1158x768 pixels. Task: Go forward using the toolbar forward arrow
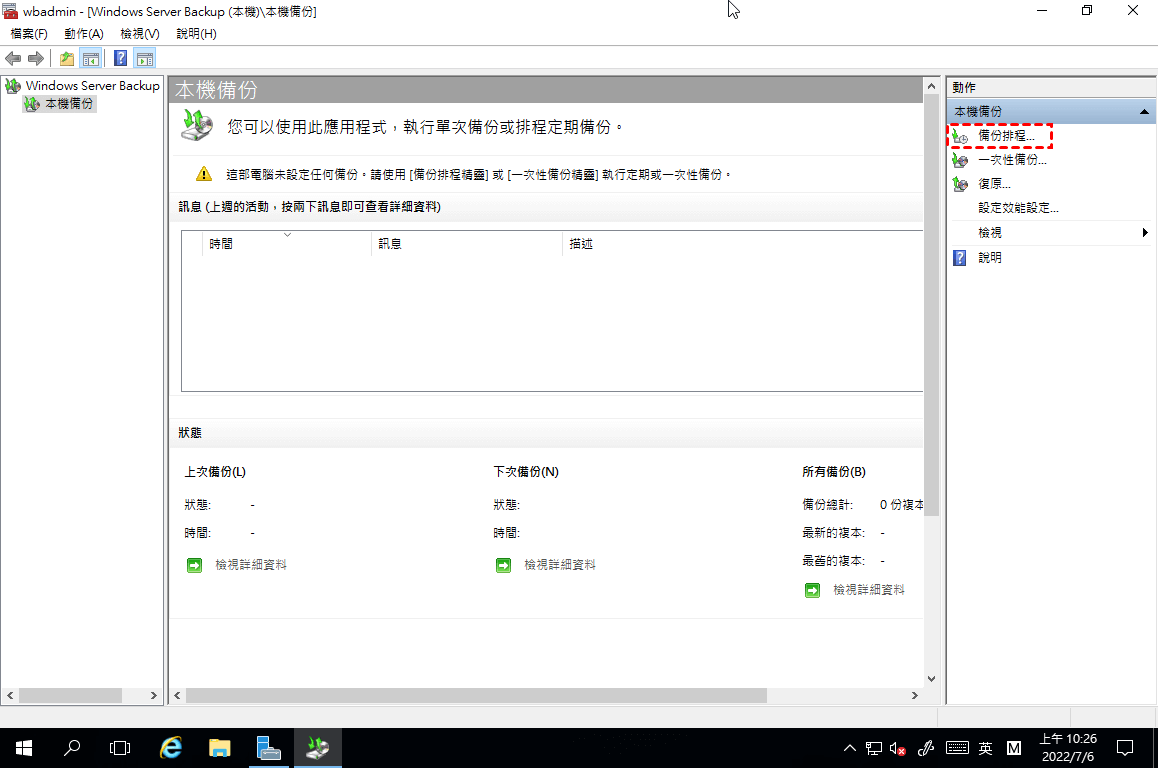point(35,58)
